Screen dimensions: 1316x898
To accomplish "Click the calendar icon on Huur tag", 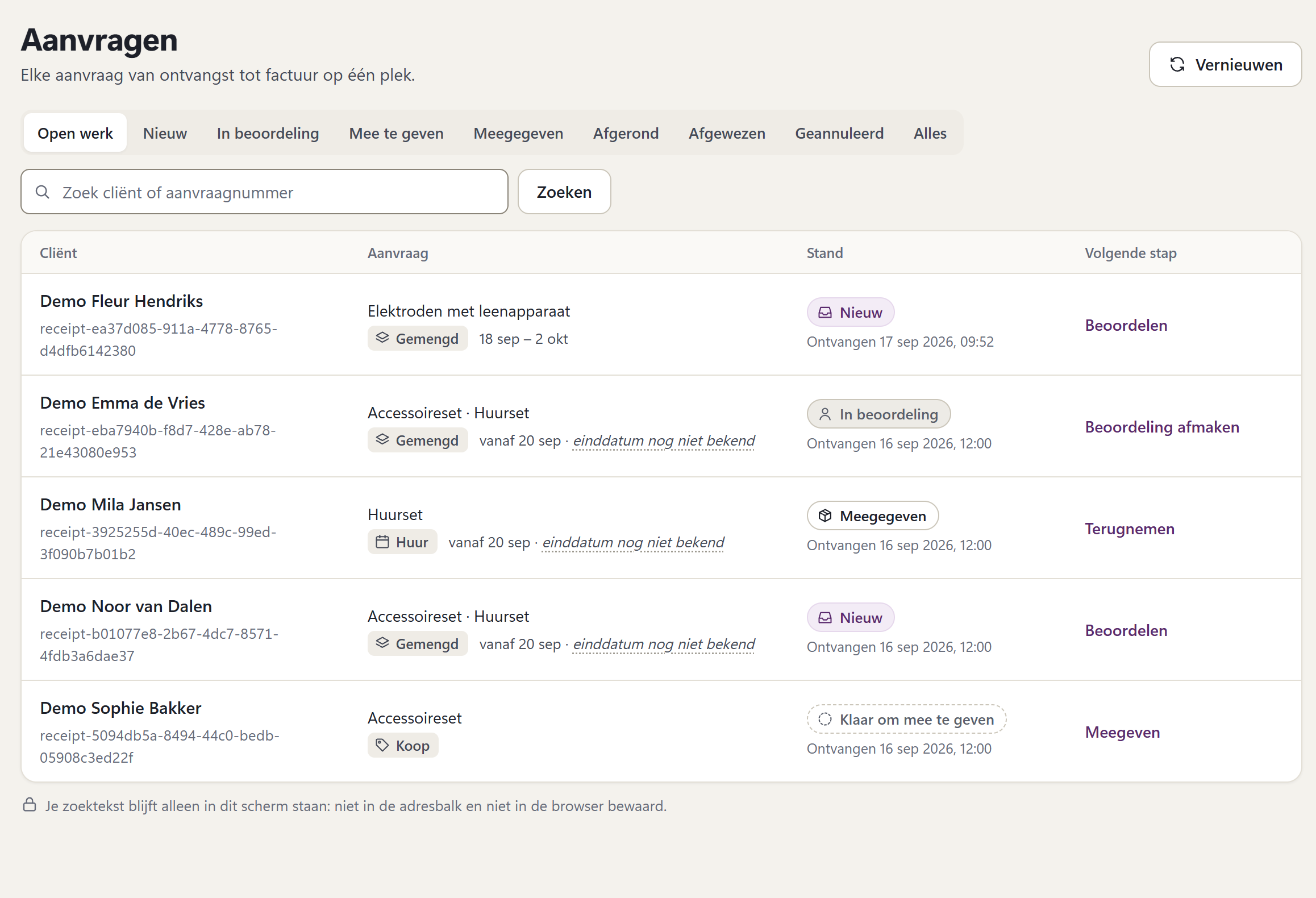I will tap(382, 542).
